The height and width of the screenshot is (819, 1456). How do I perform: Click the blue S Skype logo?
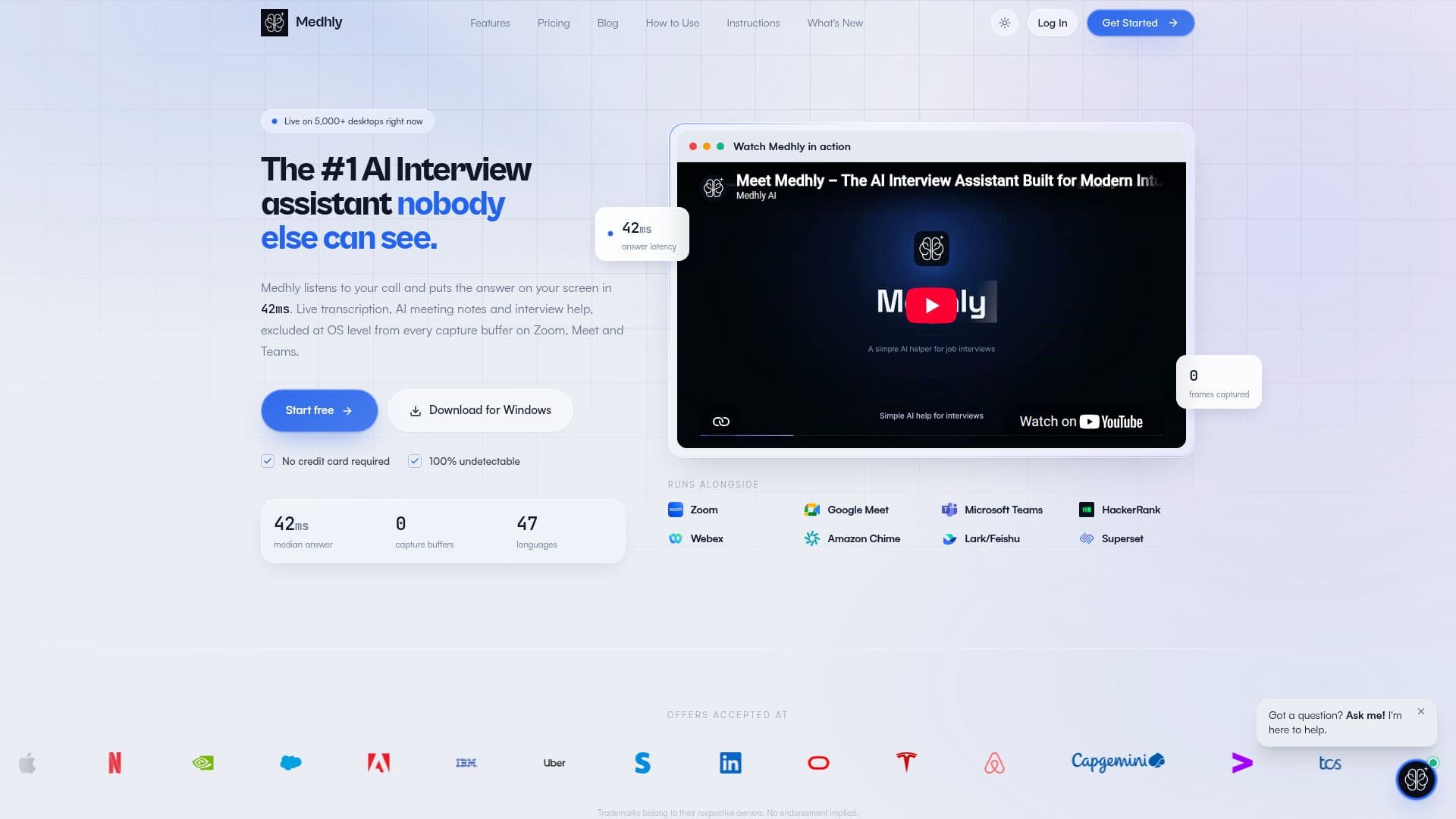click(x=642, y=763)
